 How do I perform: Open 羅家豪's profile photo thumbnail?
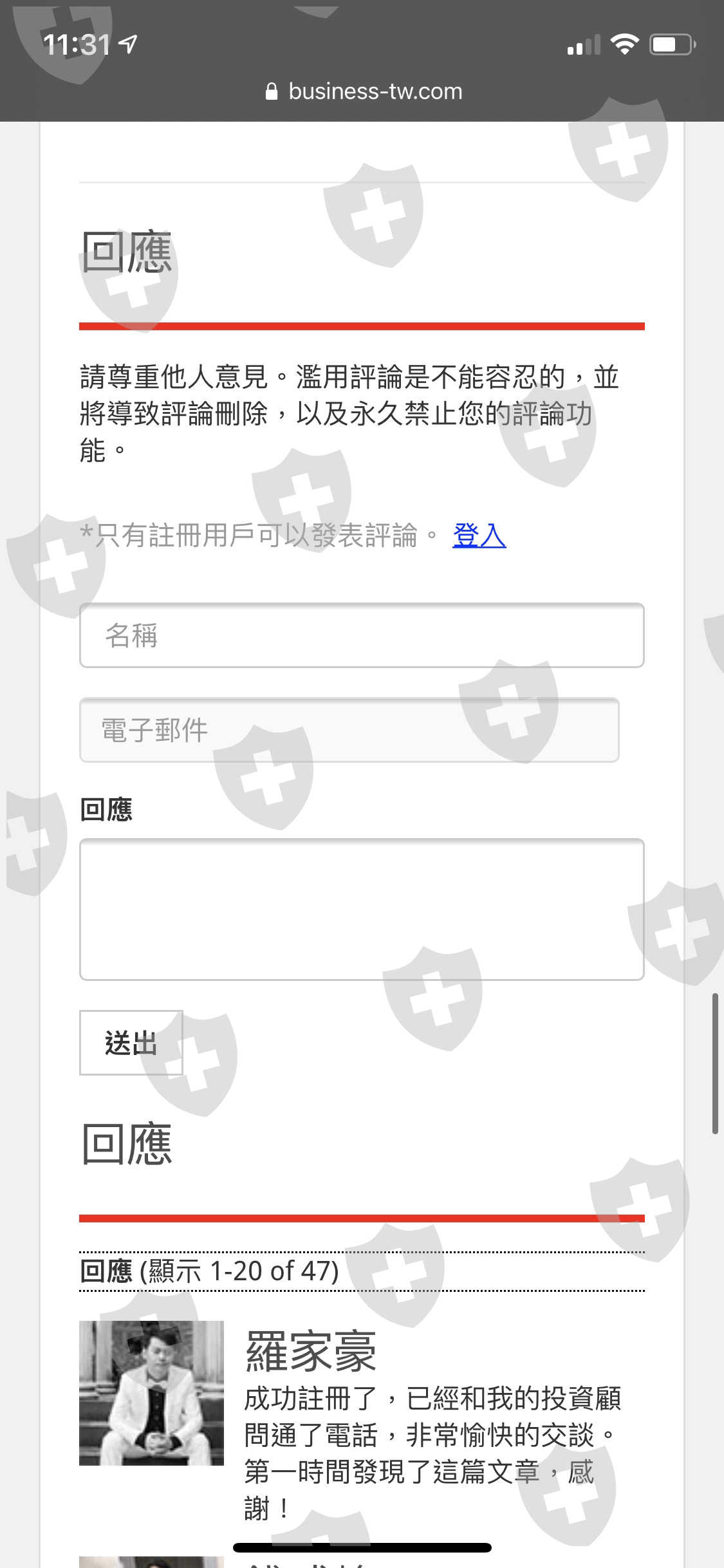151,1394
